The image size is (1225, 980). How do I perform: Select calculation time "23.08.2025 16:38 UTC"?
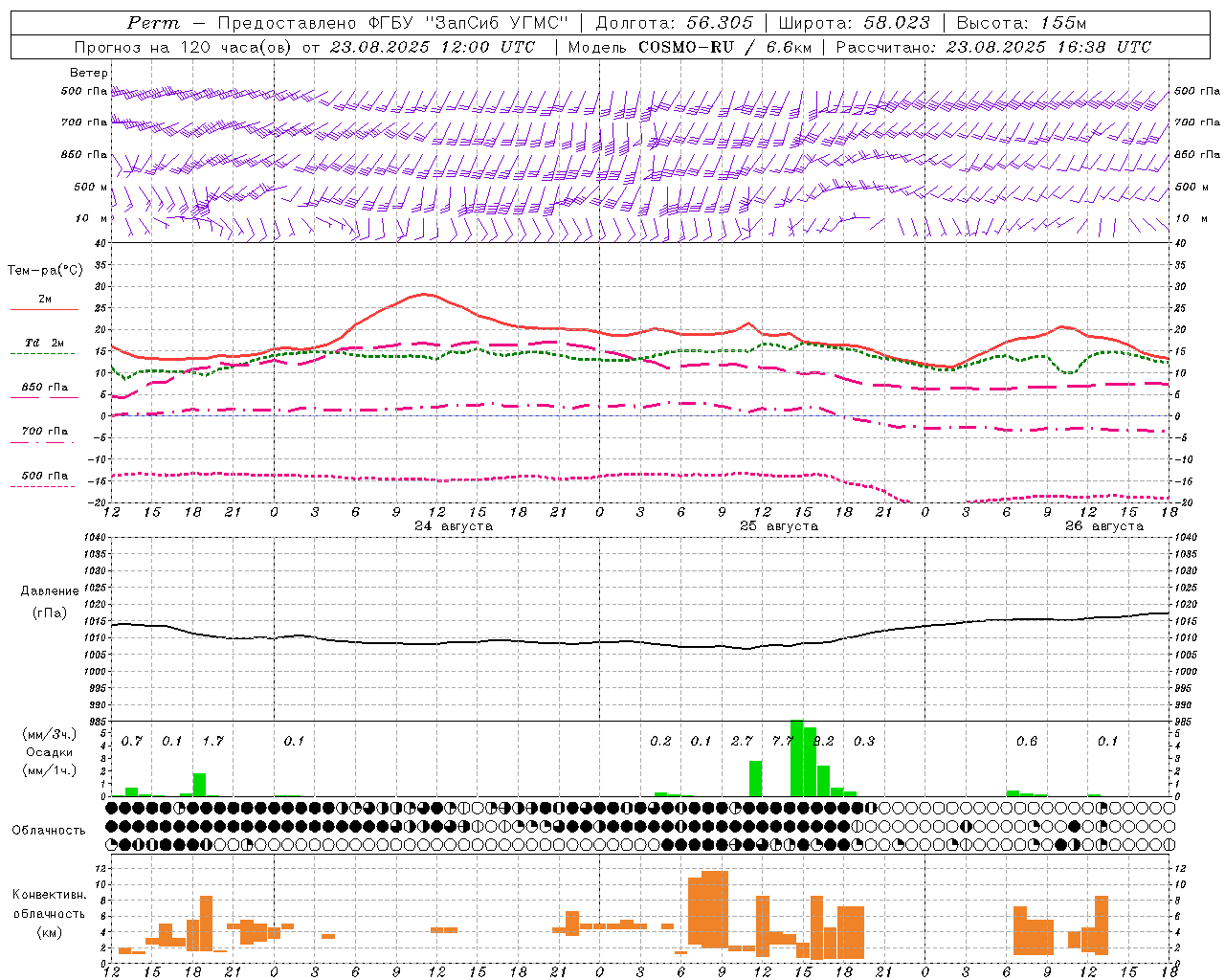pos(1049,47)
